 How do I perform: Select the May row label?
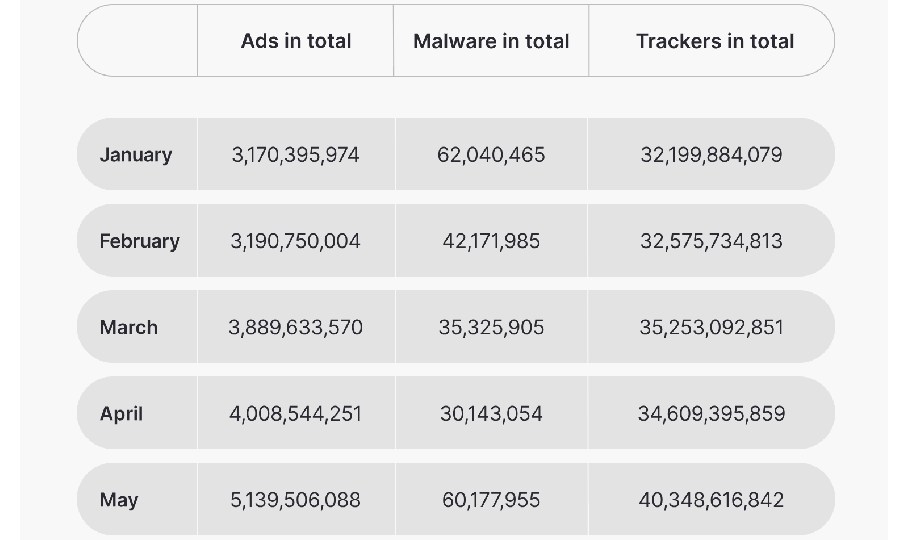119,499
